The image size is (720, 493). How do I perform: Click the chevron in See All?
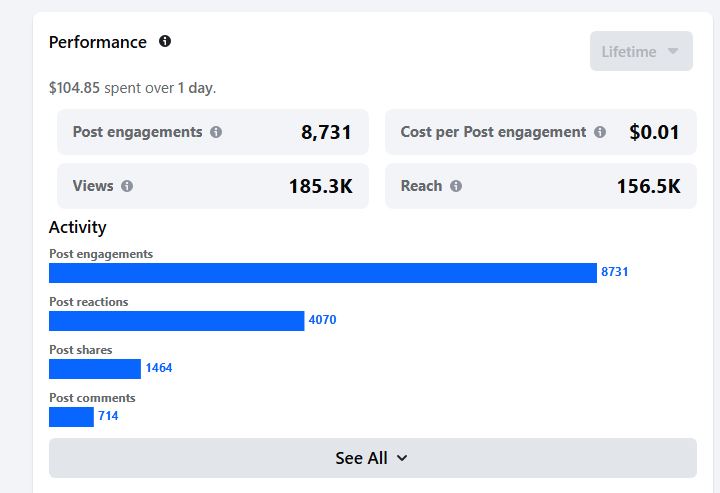402,458
